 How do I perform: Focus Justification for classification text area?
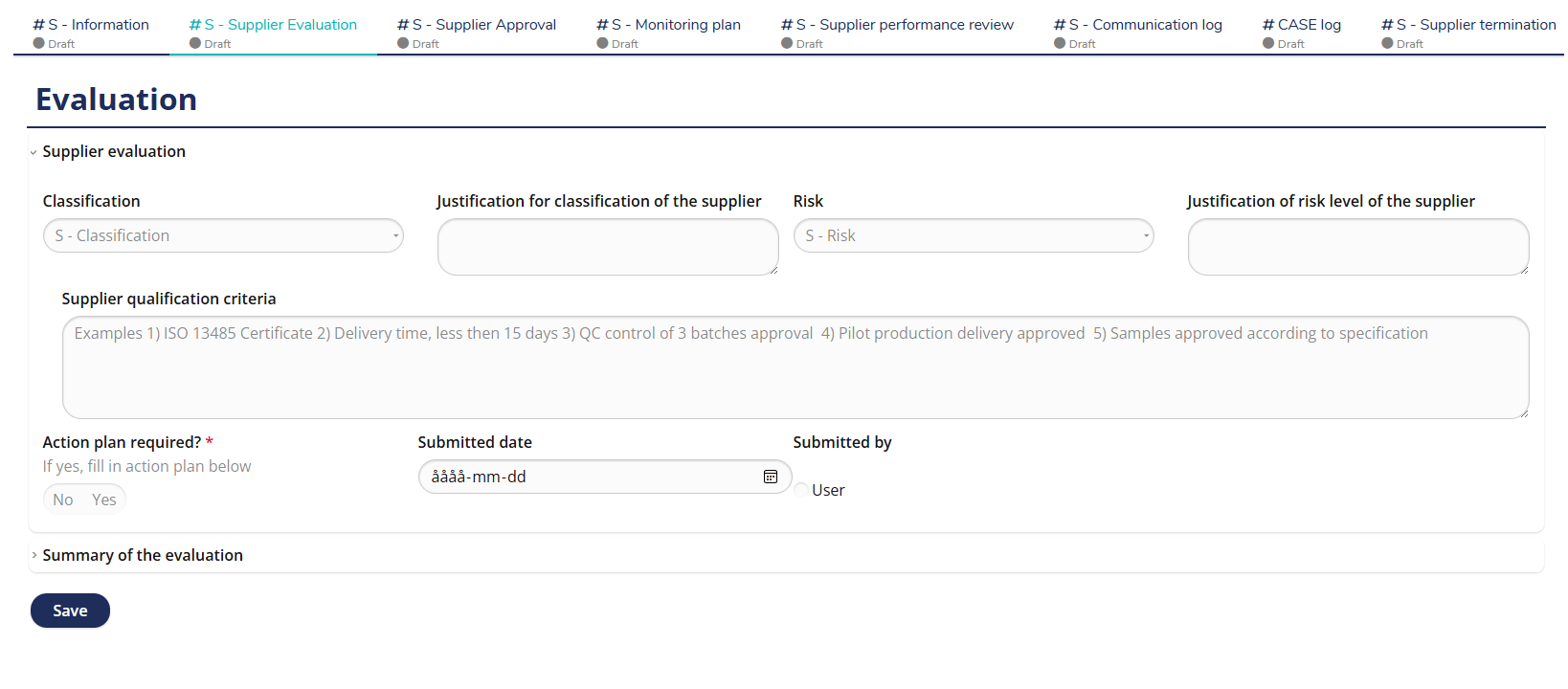click(x=608, y=247)
